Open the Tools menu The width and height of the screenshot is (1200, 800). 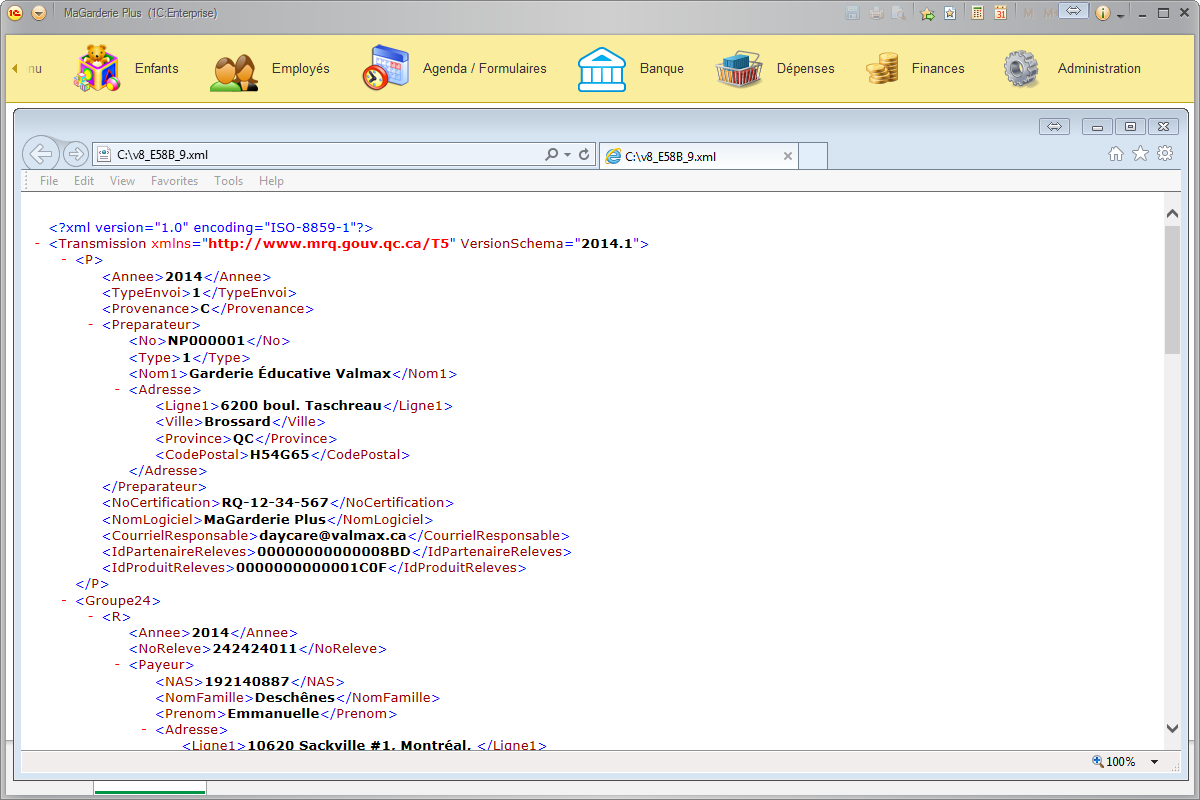click(x=228, y=181)
